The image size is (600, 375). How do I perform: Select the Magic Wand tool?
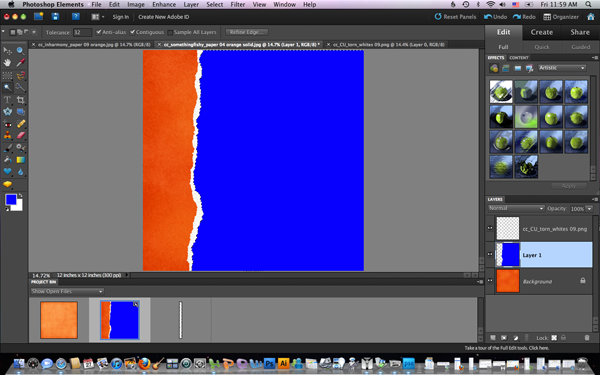(7, 88)
